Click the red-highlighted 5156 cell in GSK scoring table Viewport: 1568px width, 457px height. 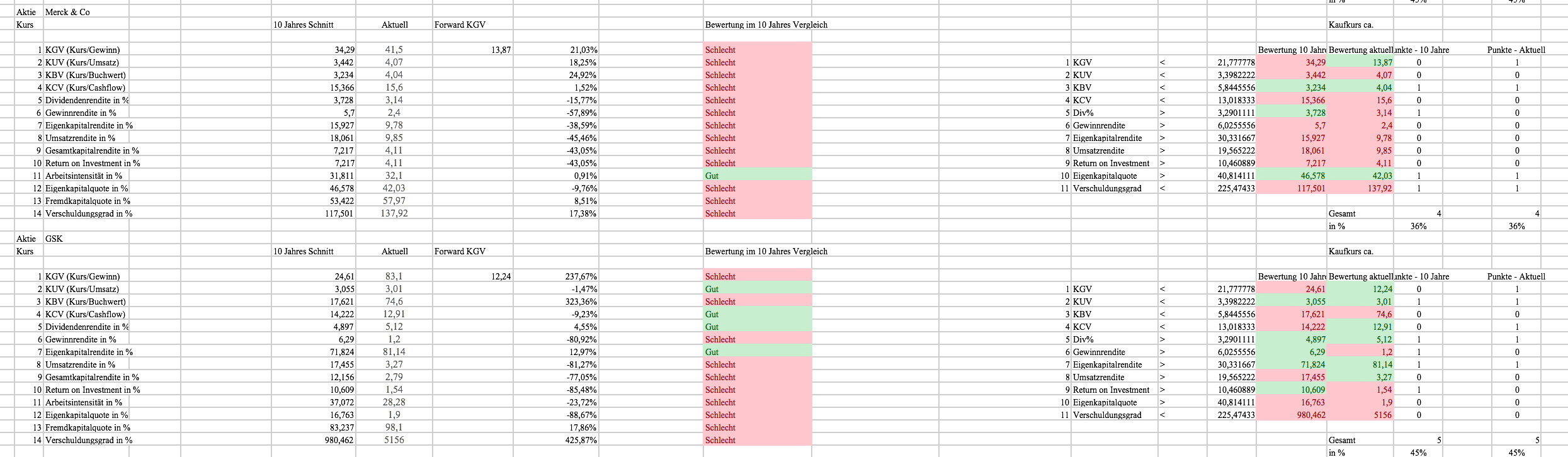pyautogui.click(x=1382, y=415)
